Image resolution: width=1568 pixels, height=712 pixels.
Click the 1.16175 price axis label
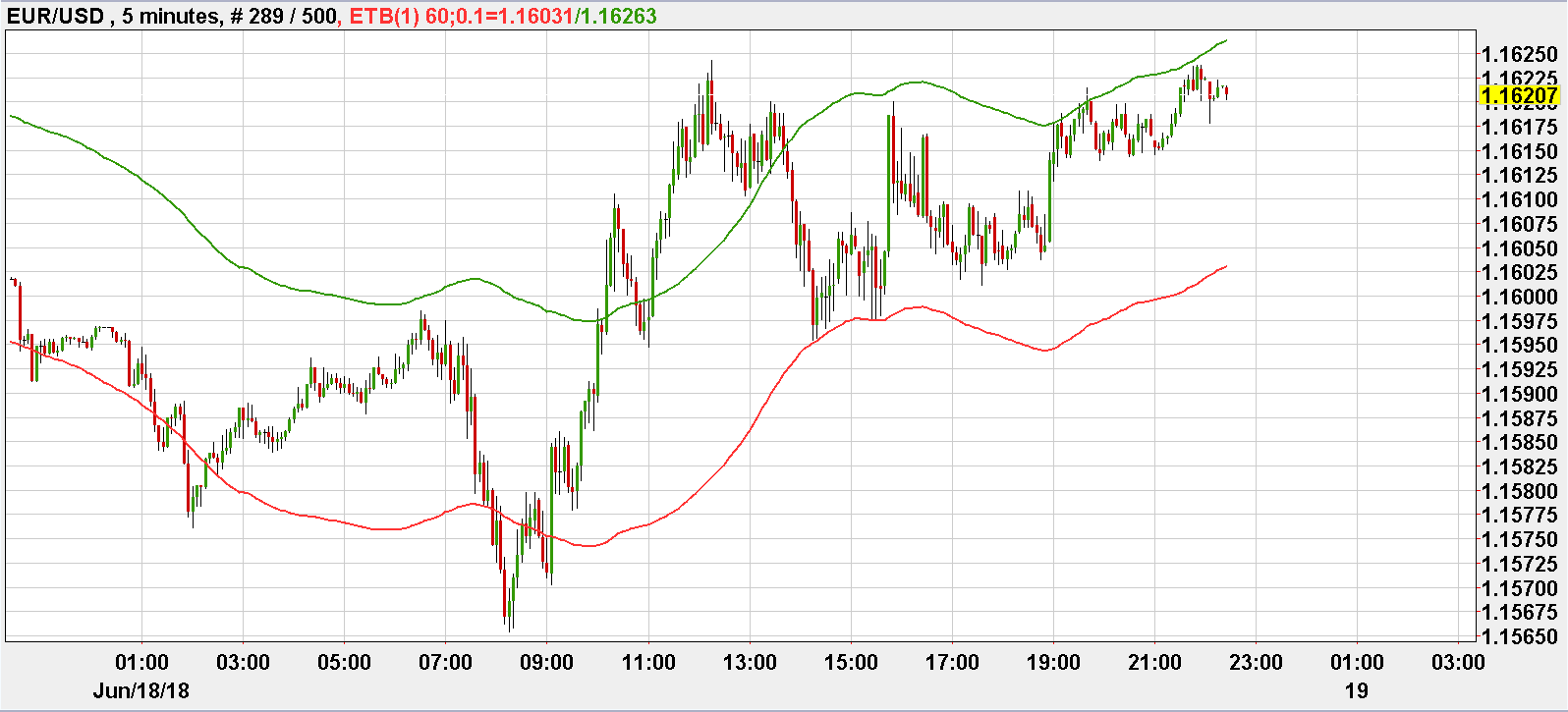coord(1519,127)
